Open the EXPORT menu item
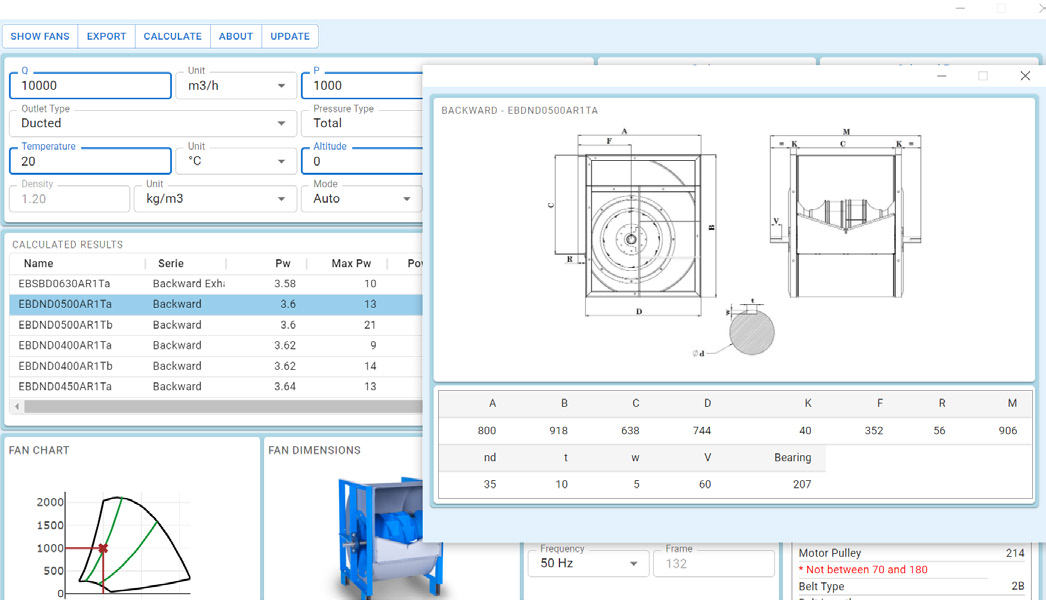1046x600 pixels. (106, 36)
